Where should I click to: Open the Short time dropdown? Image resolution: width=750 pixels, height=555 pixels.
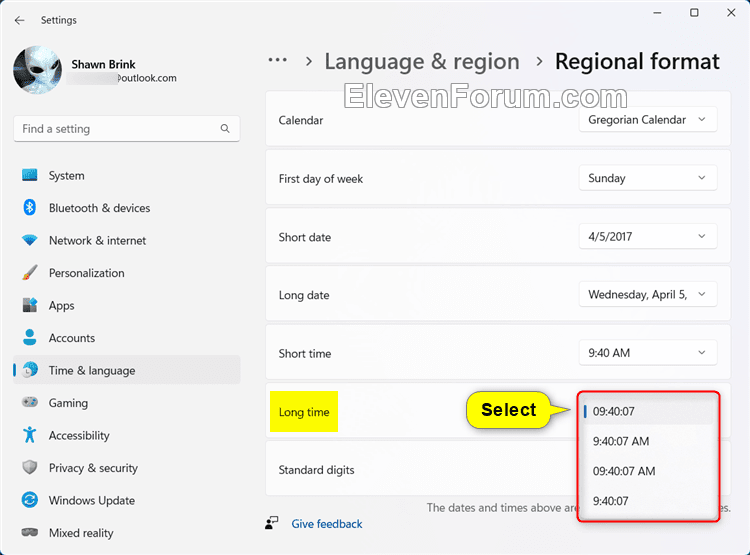[648, 353]
